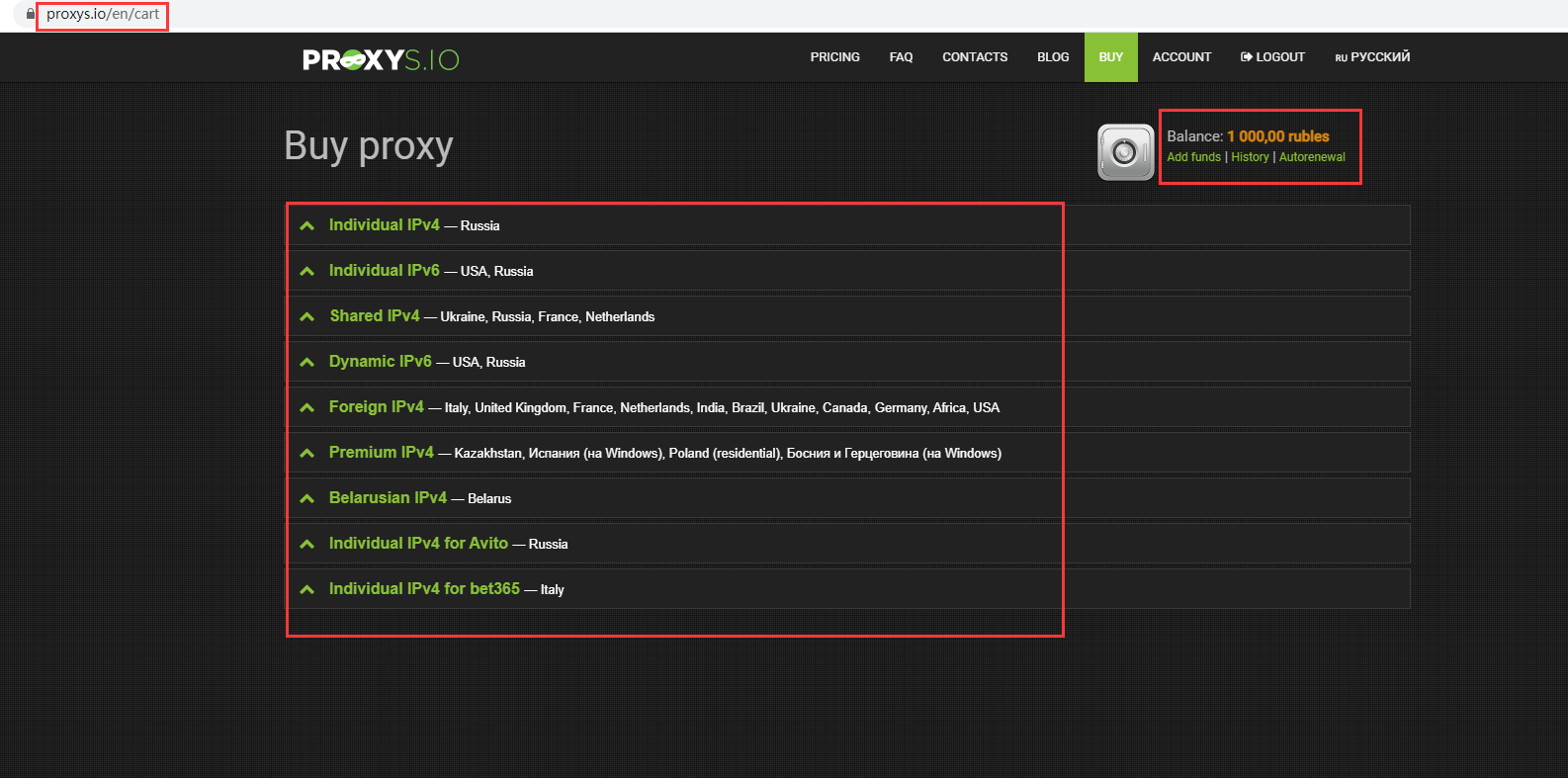
Task: Expand Individual IPv4 for bet365
Action: pos(424,589)
